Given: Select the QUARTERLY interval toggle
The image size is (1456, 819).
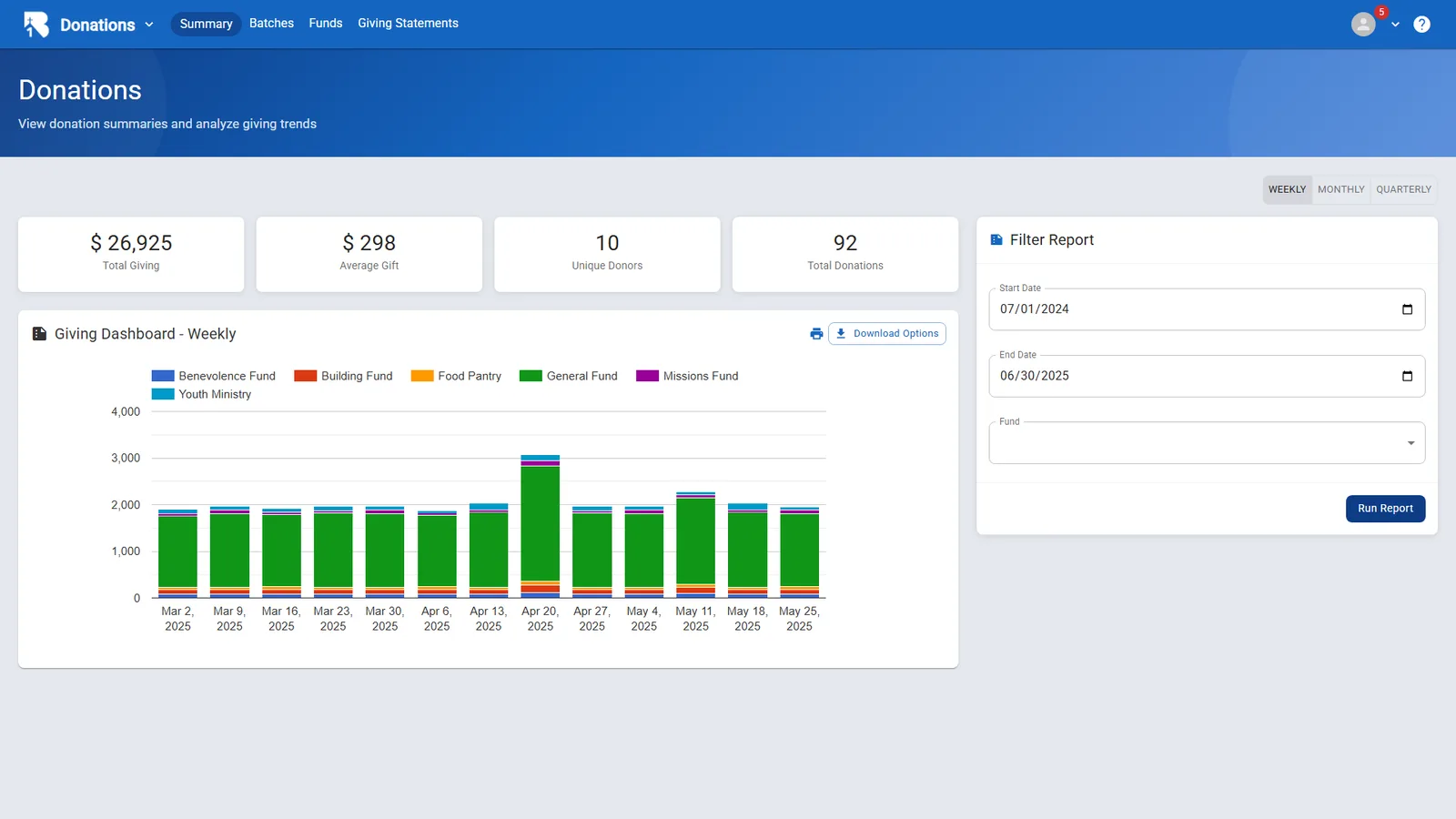Looking at the screenshot, I should point(1403,189).
